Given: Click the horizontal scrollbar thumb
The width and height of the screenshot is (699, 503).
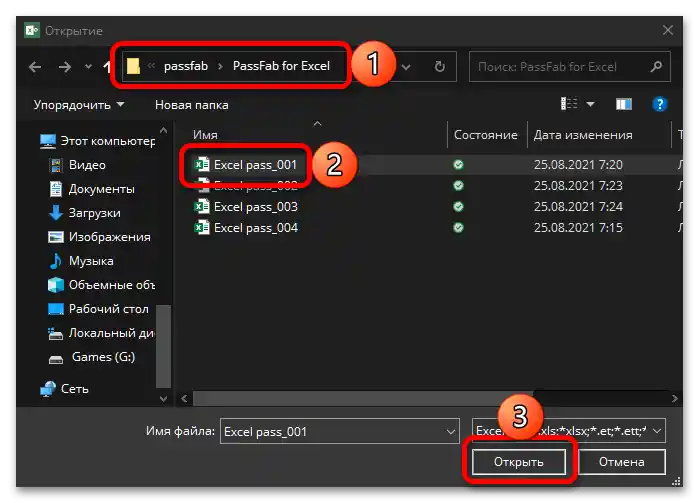Looking at the screenshot, I should pos(363,399).
